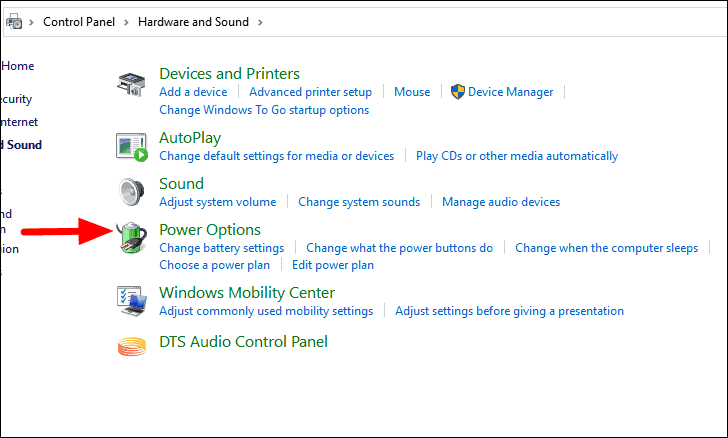Open the Power Options heading link
Image resolution: width=728 pixels, height=438 pixels.
210,230
